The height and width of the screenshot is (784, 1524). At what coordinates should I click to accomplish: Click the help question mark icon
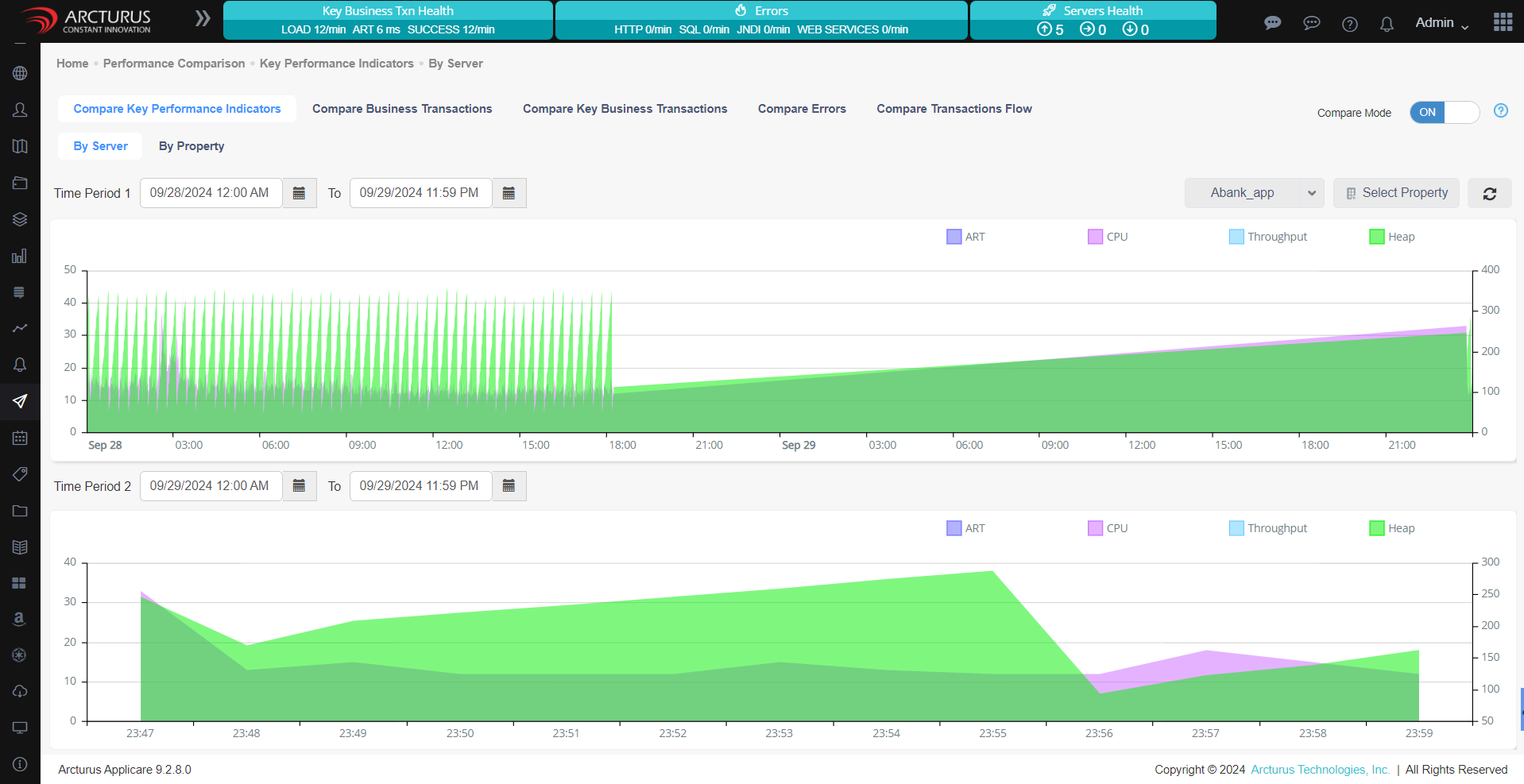pos(1348,24)
